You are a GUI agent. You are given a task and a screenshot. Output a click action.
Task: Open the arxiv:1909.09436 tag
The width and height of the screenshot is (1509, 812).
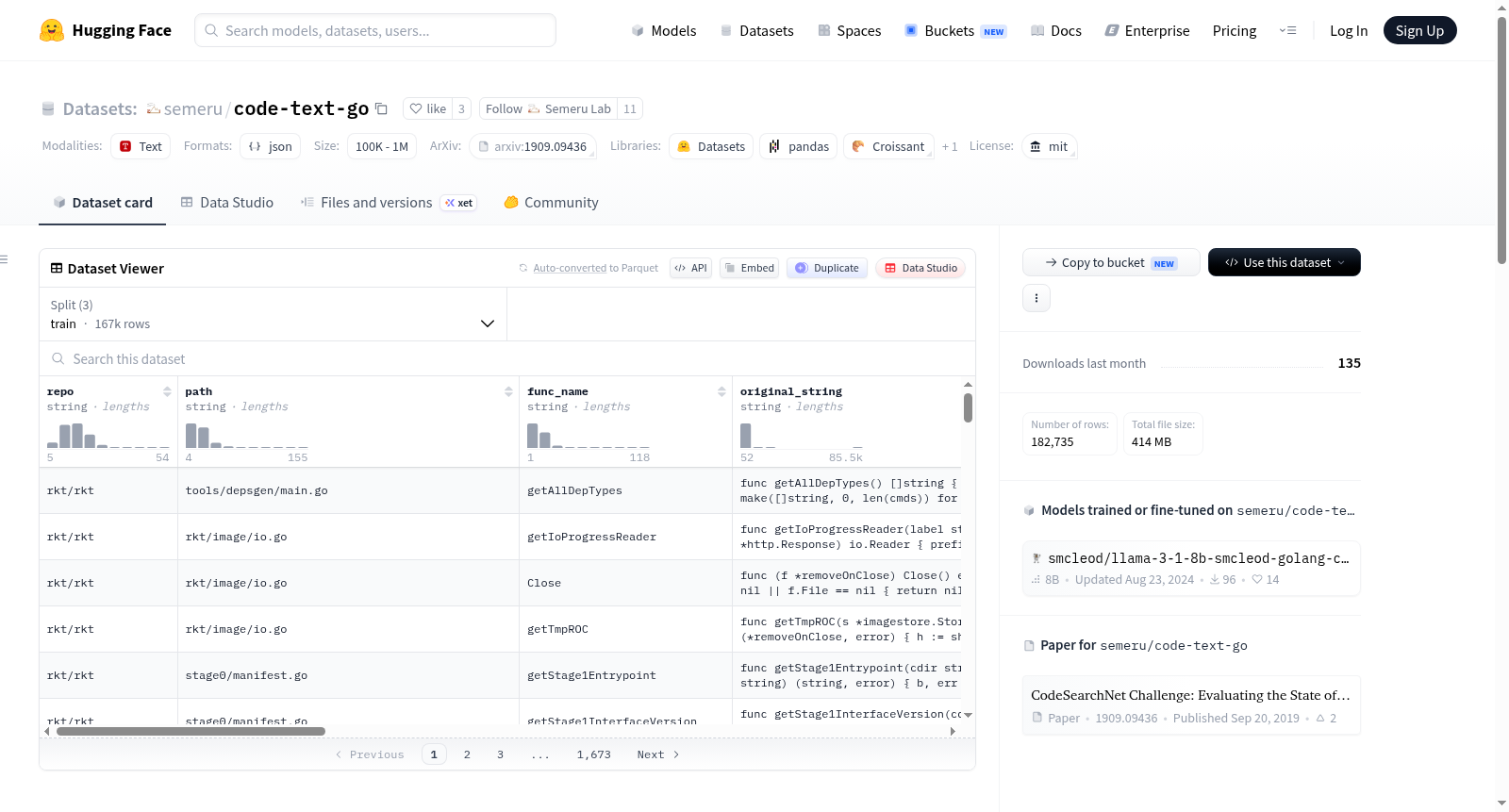point(533,147)
